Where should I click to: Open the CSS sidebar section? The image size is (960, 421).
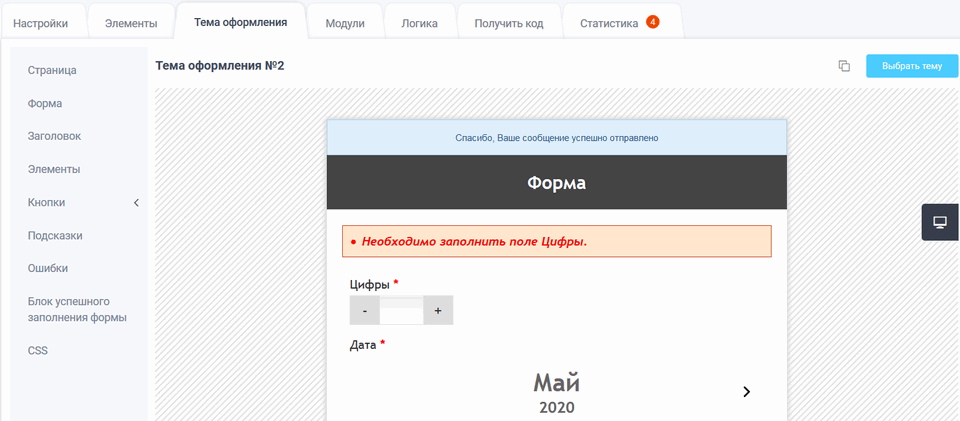(38, 351)
